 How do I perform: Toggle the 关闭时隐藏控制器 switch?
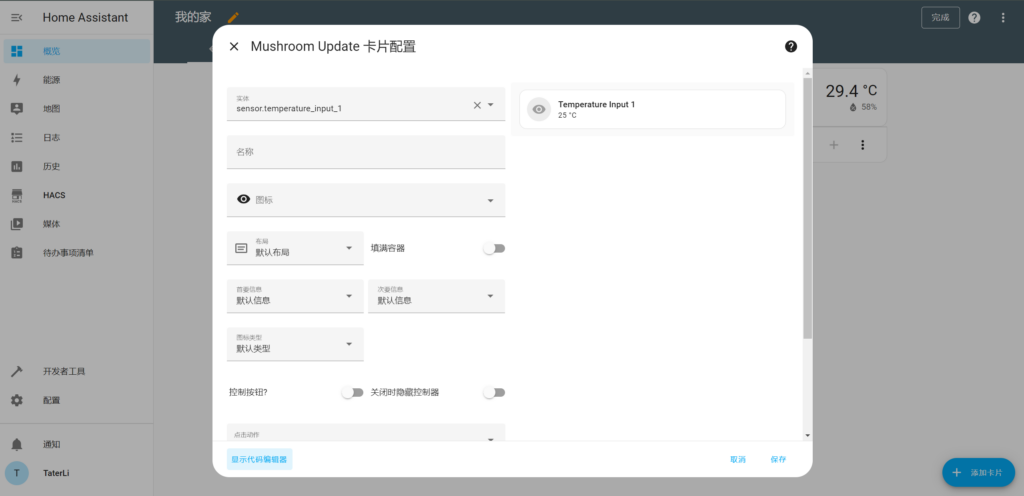coord(494,393)
